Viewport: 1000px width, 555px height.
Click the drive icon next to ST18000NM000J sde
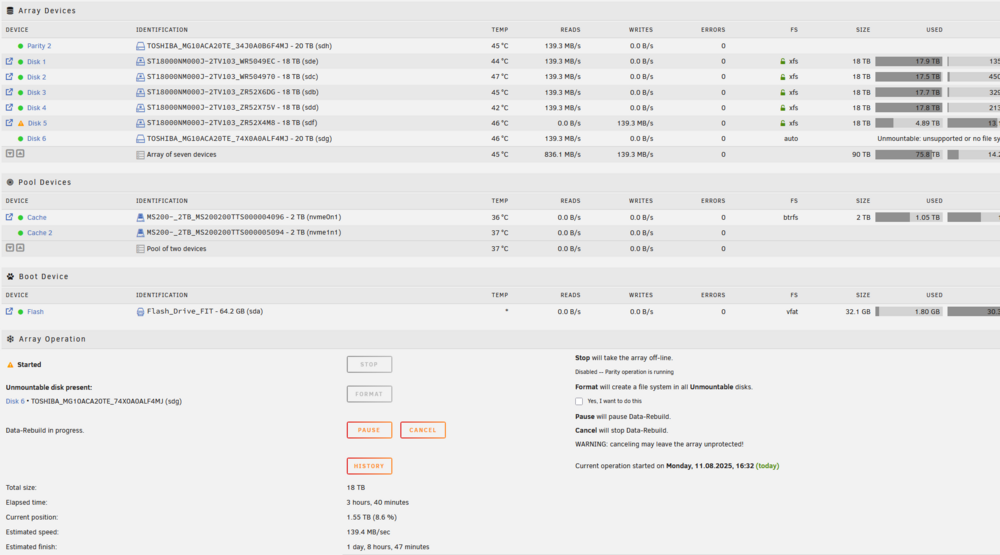click(x=140, y=61)
